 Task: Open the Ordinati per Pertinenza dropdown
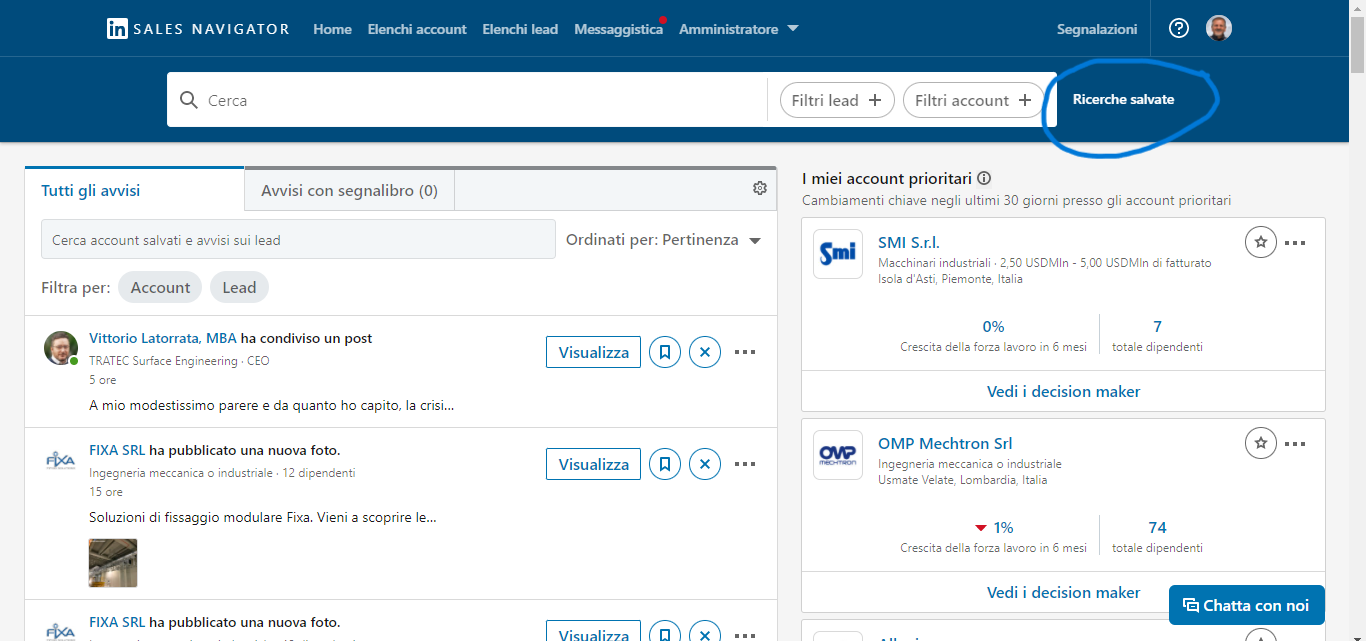coord(663,240)
